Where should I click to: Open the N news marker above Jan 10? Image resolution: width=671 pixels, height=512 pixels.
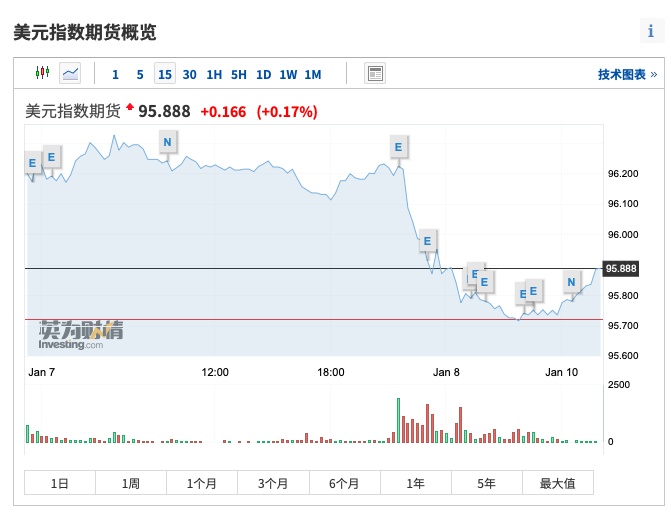[572, 282]
